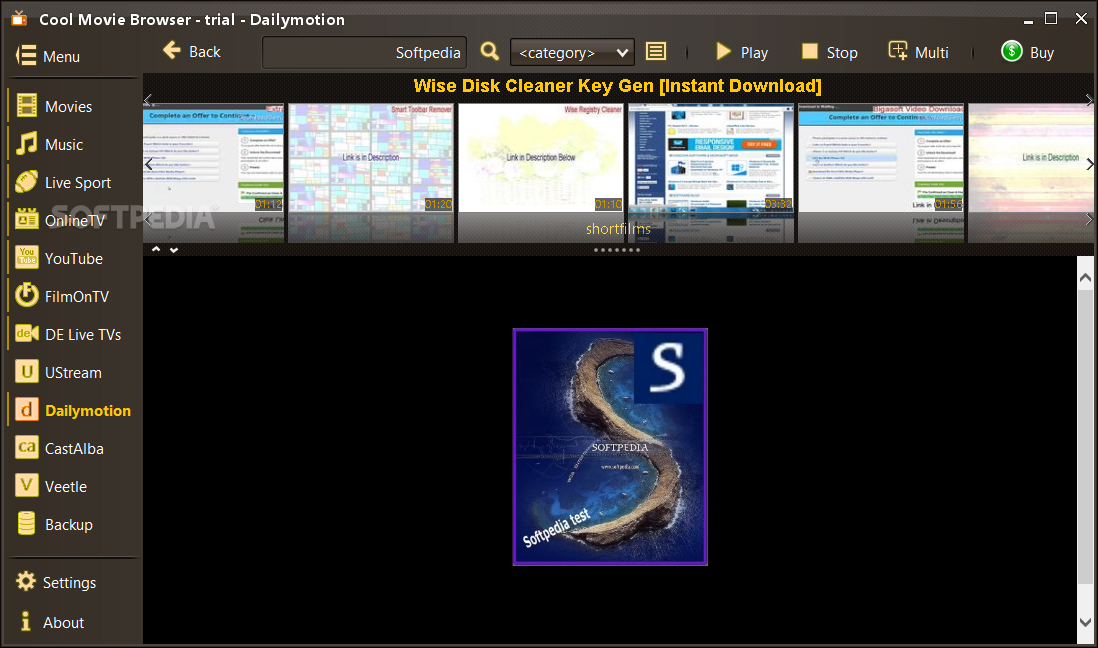1098x648 pixels.
Task: Minimize the Cool Movie Browser window
Action: [1028, 20]
